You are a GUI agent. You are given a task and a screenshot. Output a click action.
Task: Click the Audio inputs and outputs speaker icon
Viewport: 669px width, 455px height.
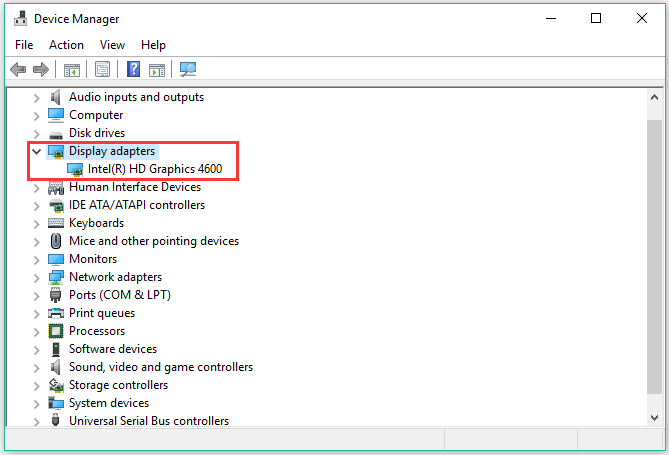(55, 97)
